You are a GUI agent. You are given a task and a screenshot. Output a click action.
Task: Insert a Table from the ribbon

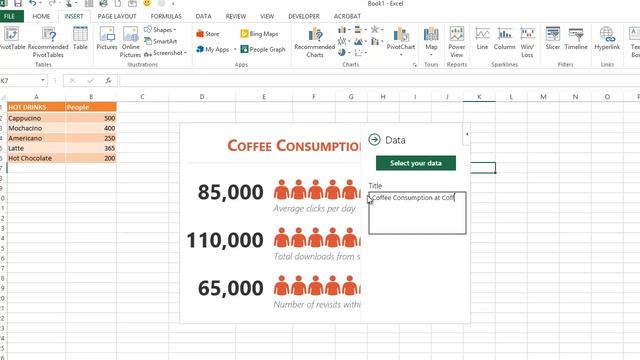80,38
